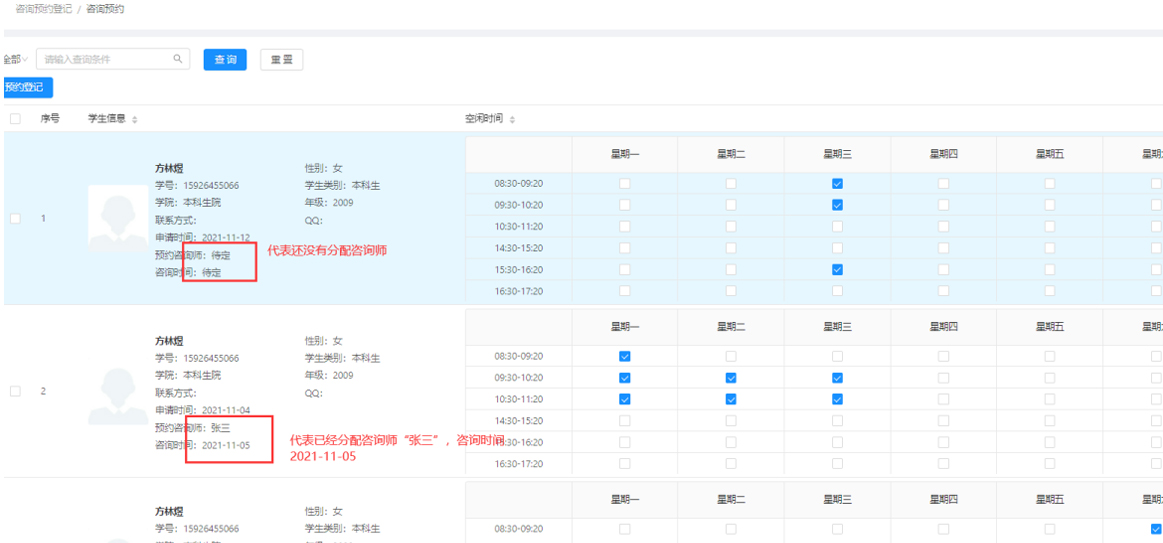Click avatar of student in row 2
This screenshot has height=543, width=1163.
tap(118, 392)
